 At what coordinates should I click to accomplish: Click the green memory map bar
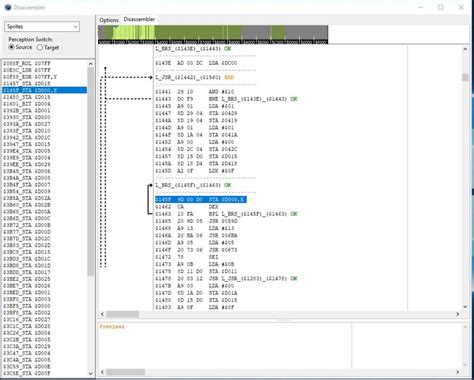point(213,33)
